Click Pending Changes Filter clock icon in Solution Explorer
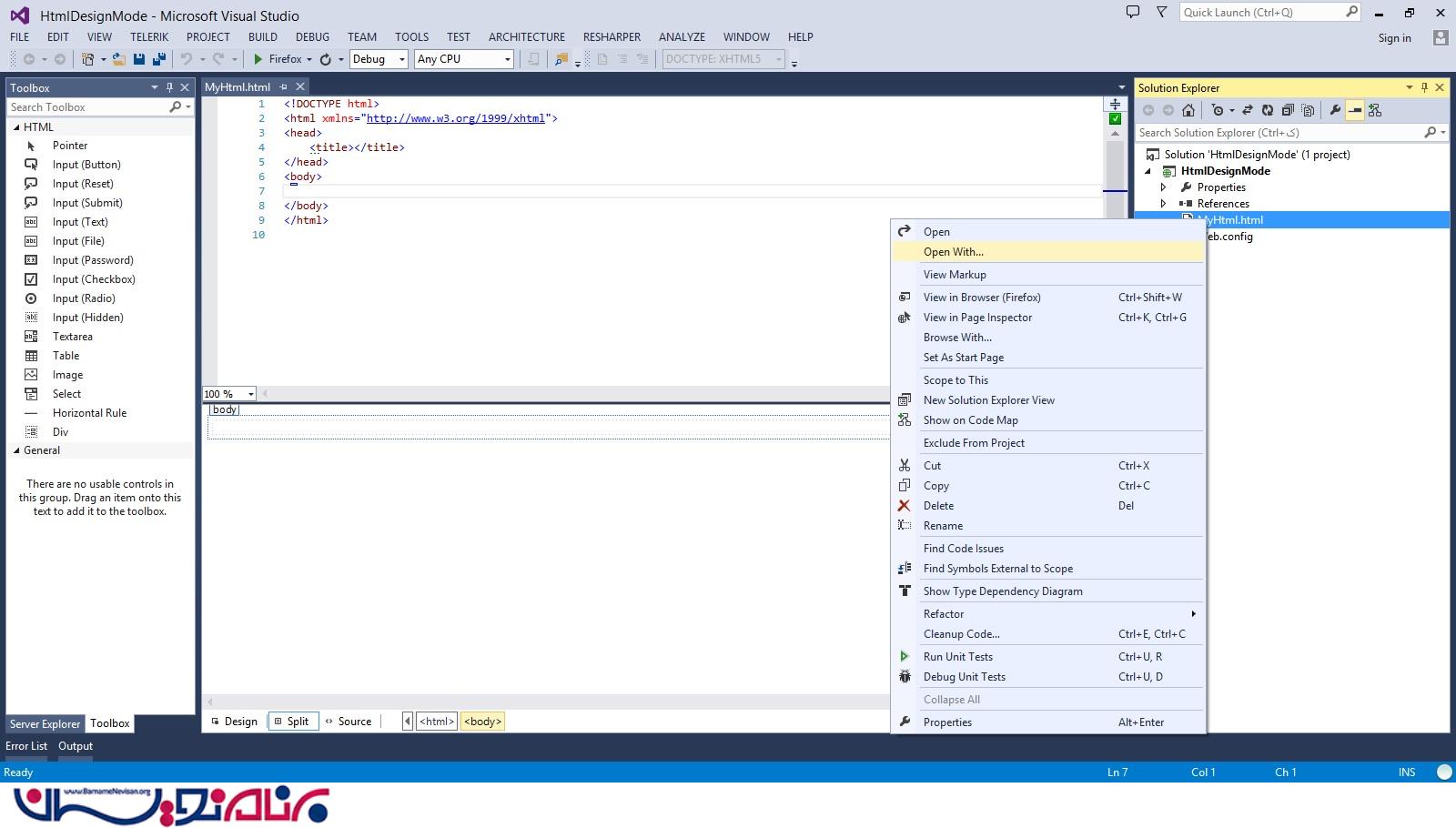1456x828 pixels. tap(1218, 110)
